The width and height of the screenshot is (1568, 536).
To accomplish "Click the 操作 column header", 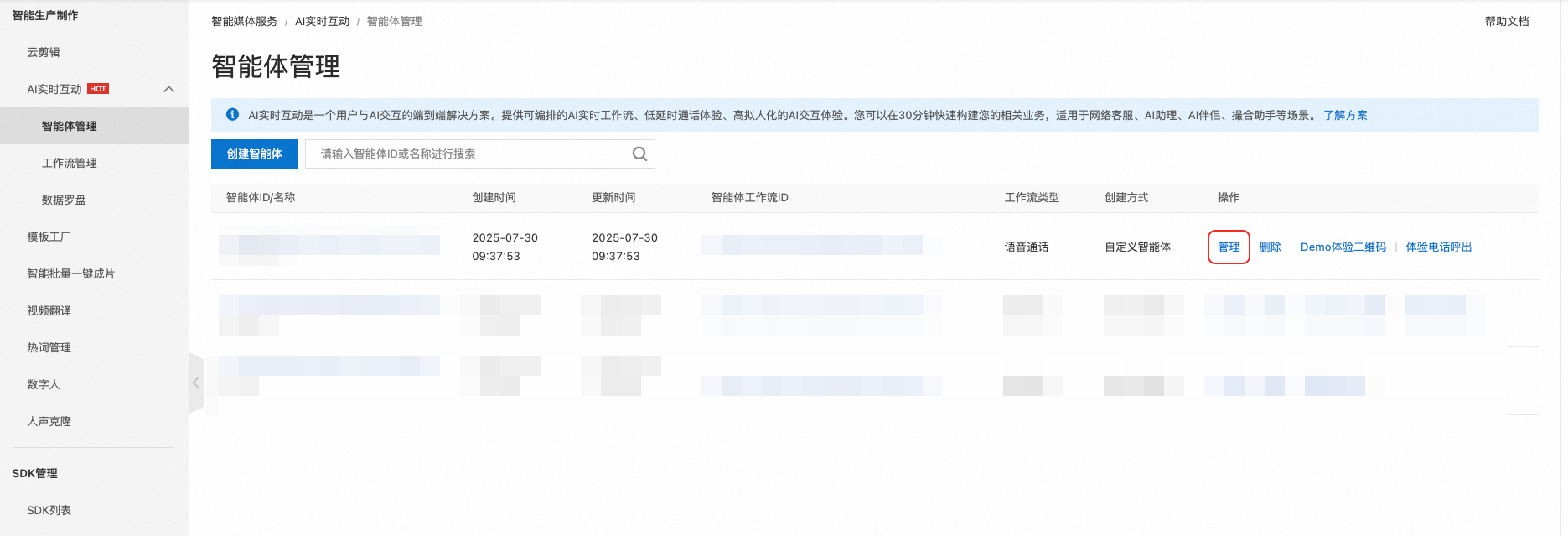I will click(1228, 197).
